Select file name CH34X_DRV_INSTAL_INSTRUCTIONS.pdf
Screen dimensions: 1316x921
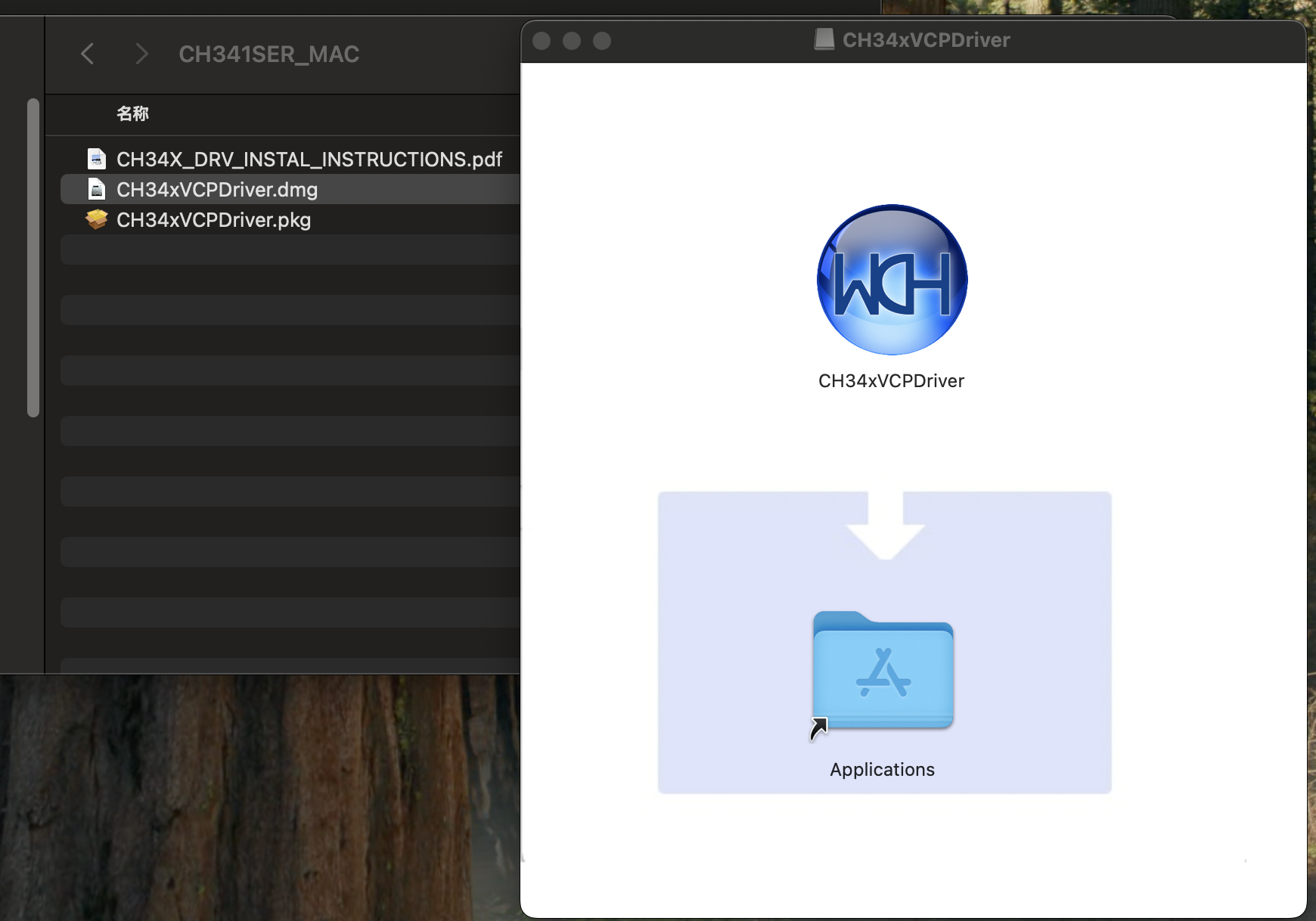point(309,160)
